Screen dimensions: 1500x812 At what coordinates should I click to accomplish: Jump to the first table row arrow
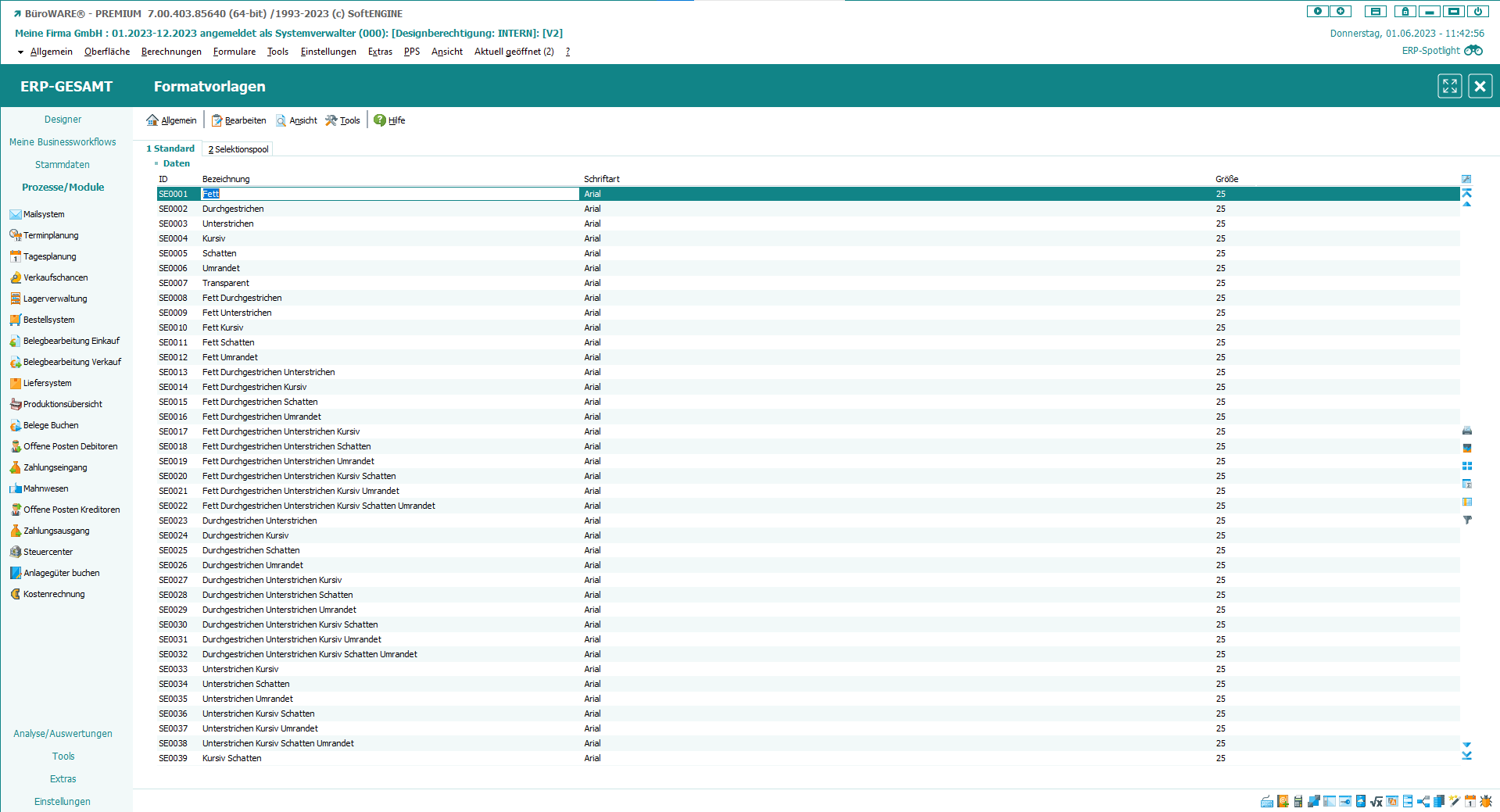point(1467,192)
